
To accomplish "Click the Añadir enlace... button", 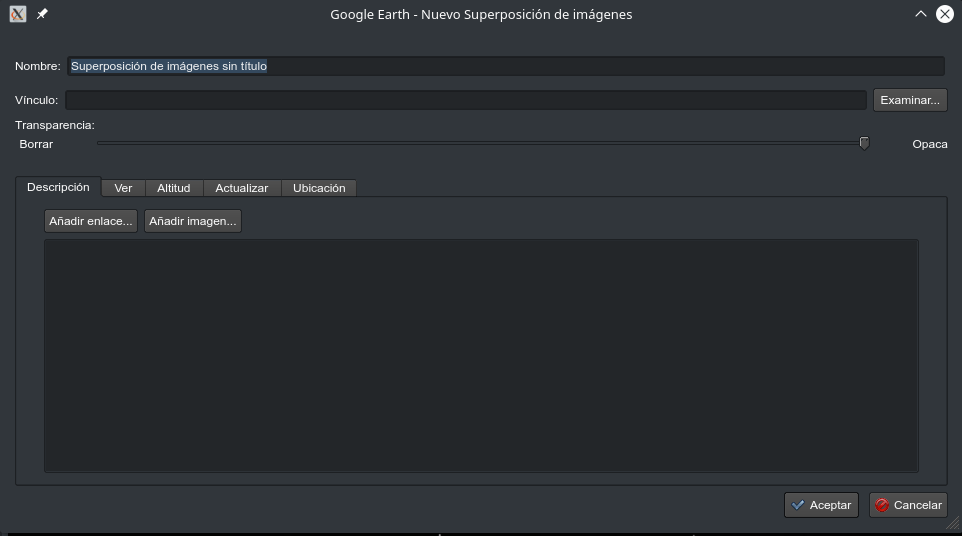I will click(x=91, y=221).
